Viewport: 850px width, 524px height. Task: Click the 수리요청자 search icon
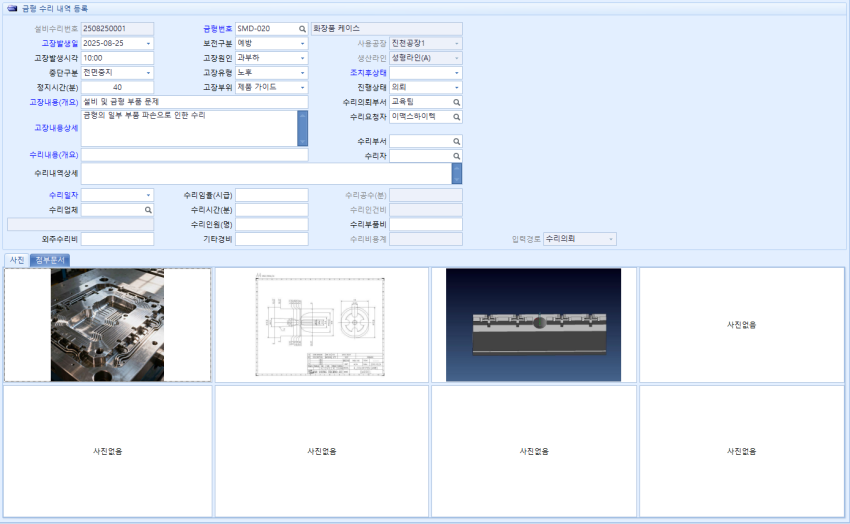[x=457, y=117]
